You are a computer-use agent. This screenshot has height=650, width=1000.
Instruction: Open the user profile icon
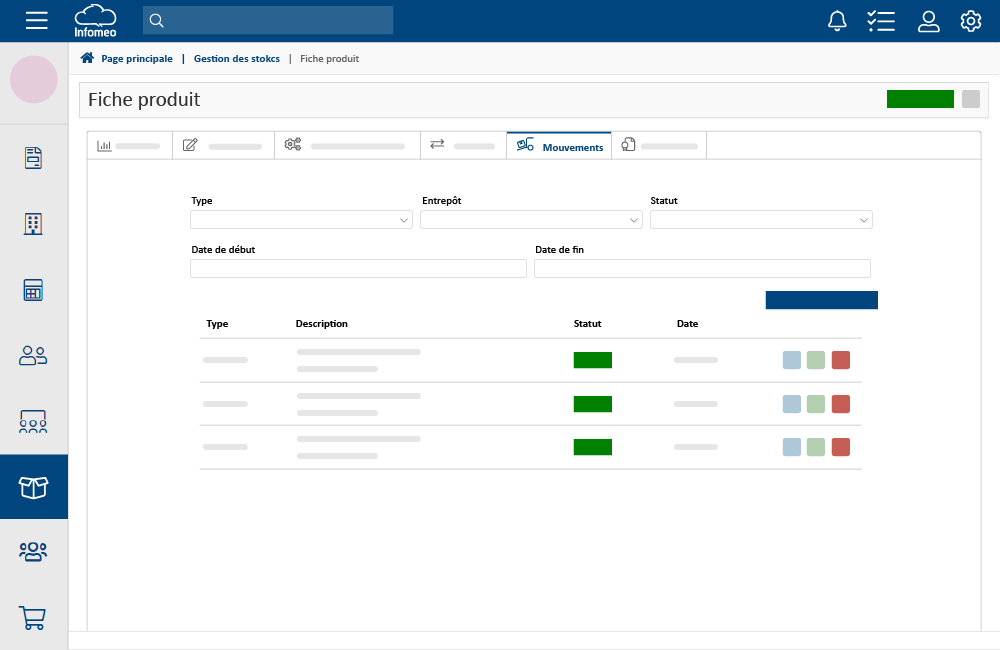click(x=928, y=21)
